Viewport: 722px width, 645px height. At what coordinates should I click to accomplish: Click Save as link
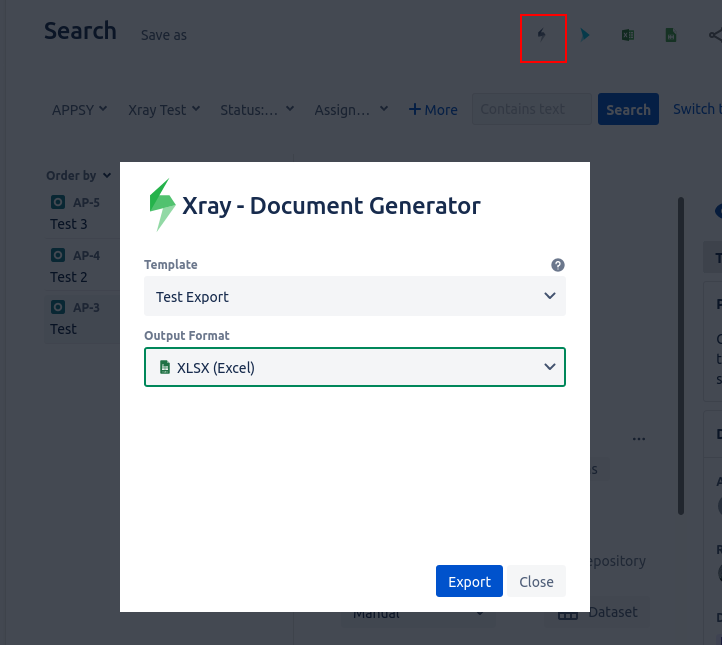click(164, 35)
